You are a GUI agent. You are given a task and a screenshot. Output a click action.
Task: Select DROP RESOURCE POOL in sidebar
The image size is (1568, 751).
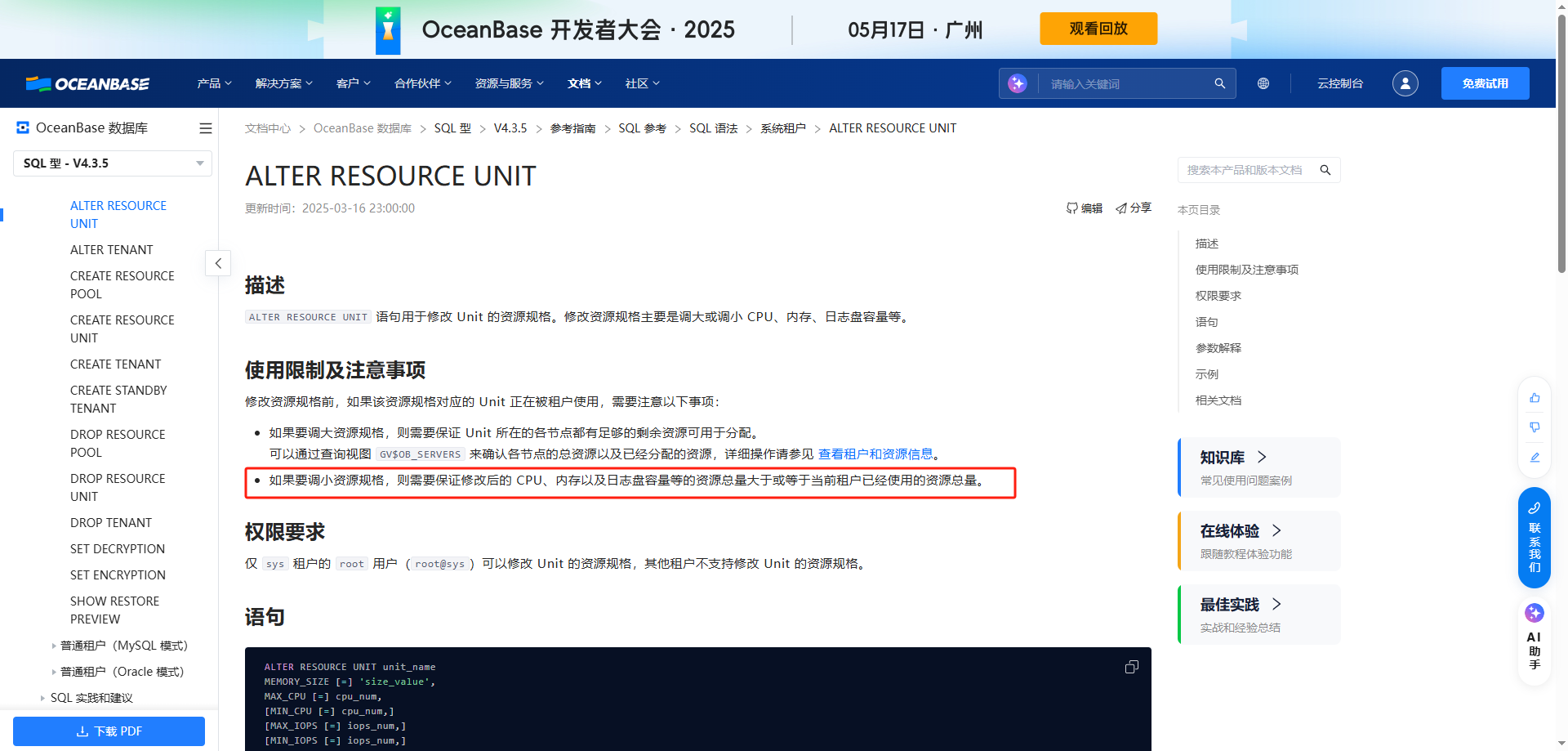point(118,444)
